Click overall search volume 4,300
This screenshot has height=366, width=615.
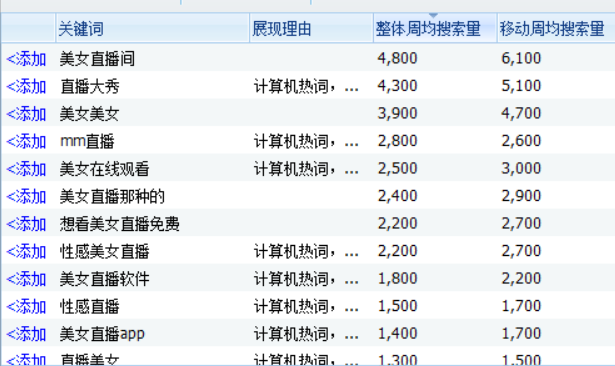coord(397,86)
